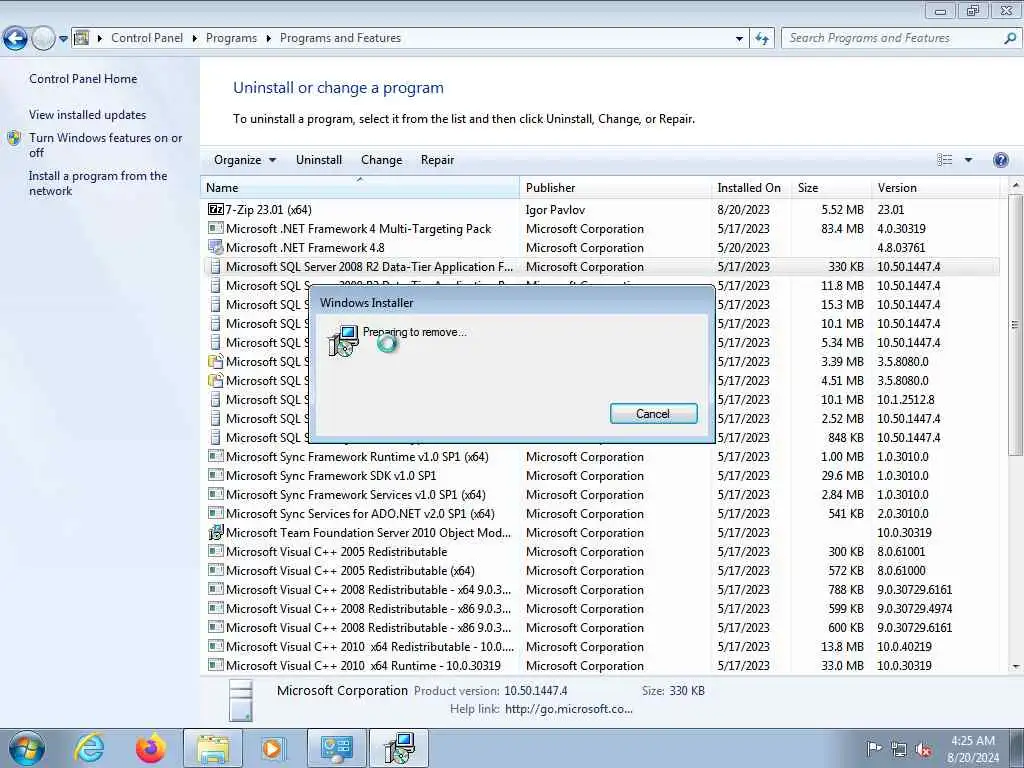Click the scroll up arrow of list
The height and width of the screenshot is (768, 1024).
(1015, 185)
